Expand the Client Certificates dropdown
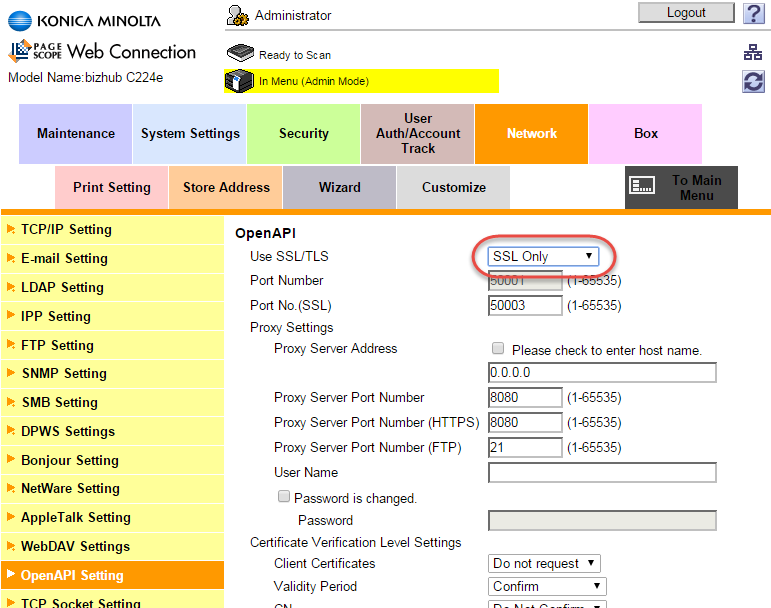Screen dimensions: 771x608 point(544,564)
